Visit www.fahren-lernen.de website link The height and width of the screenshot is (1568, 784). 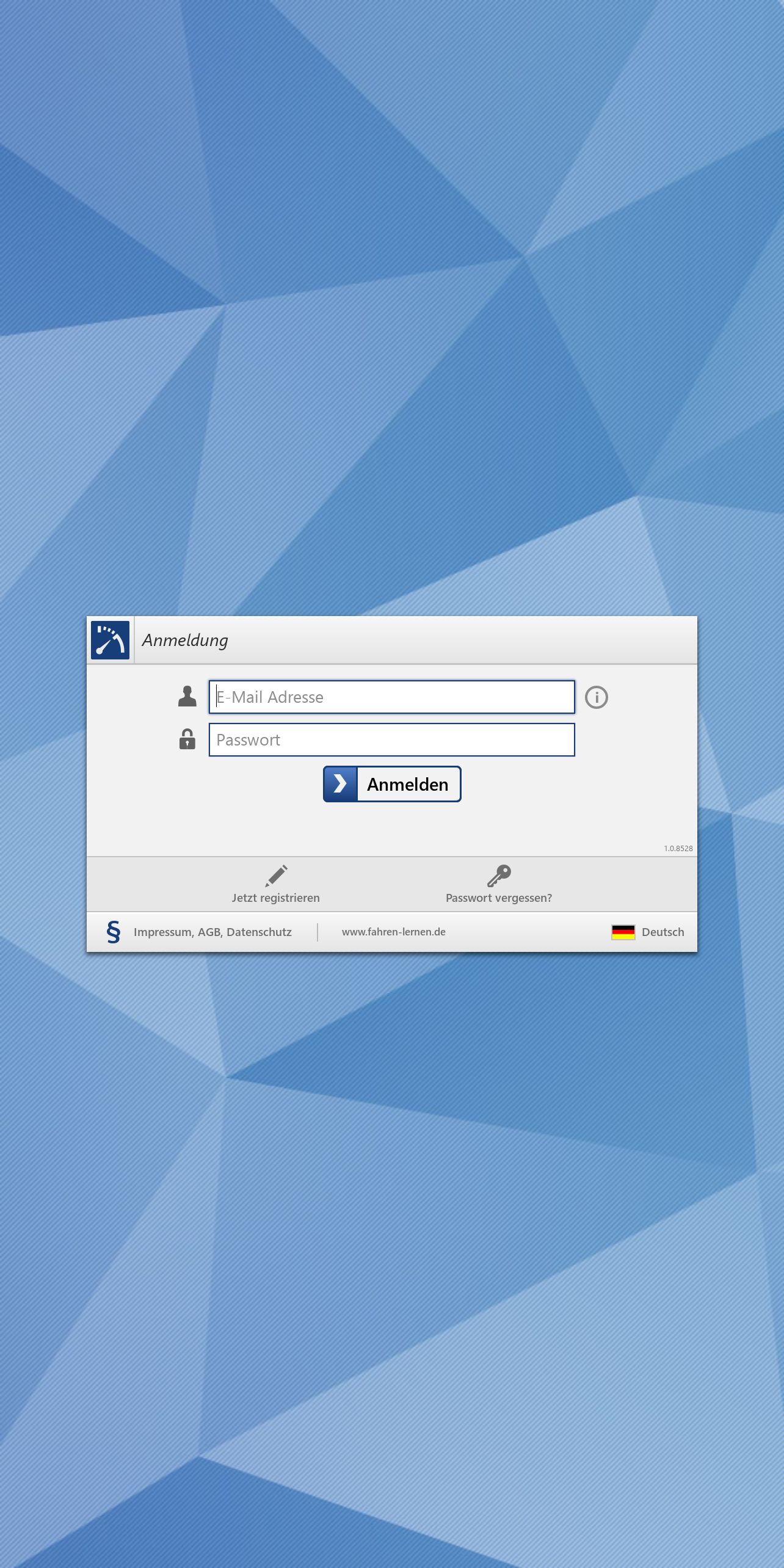(394, 932)
